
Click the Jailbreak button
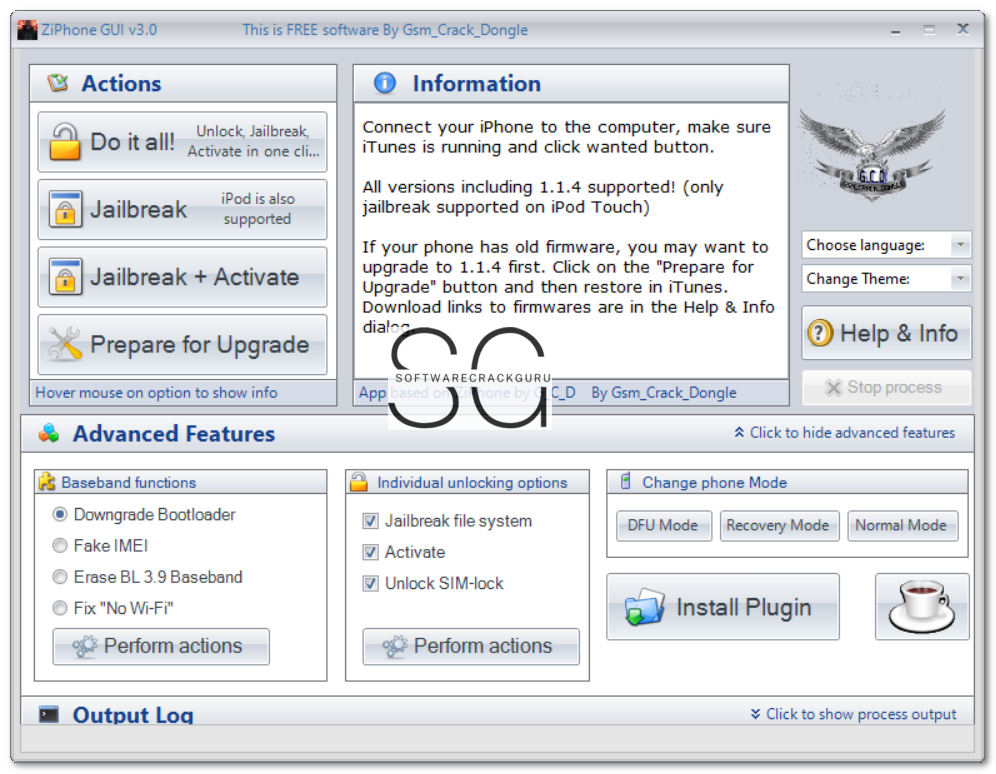(182, 209)
